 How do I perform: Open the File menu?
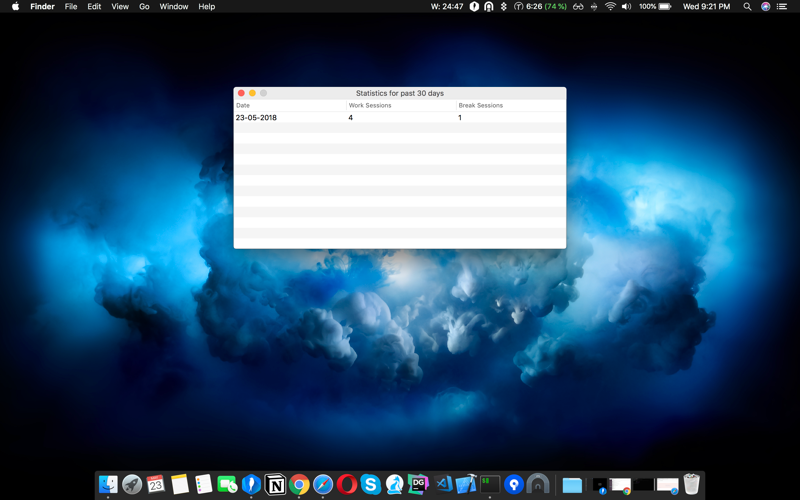pyautogui.click(x=71, y=7)
